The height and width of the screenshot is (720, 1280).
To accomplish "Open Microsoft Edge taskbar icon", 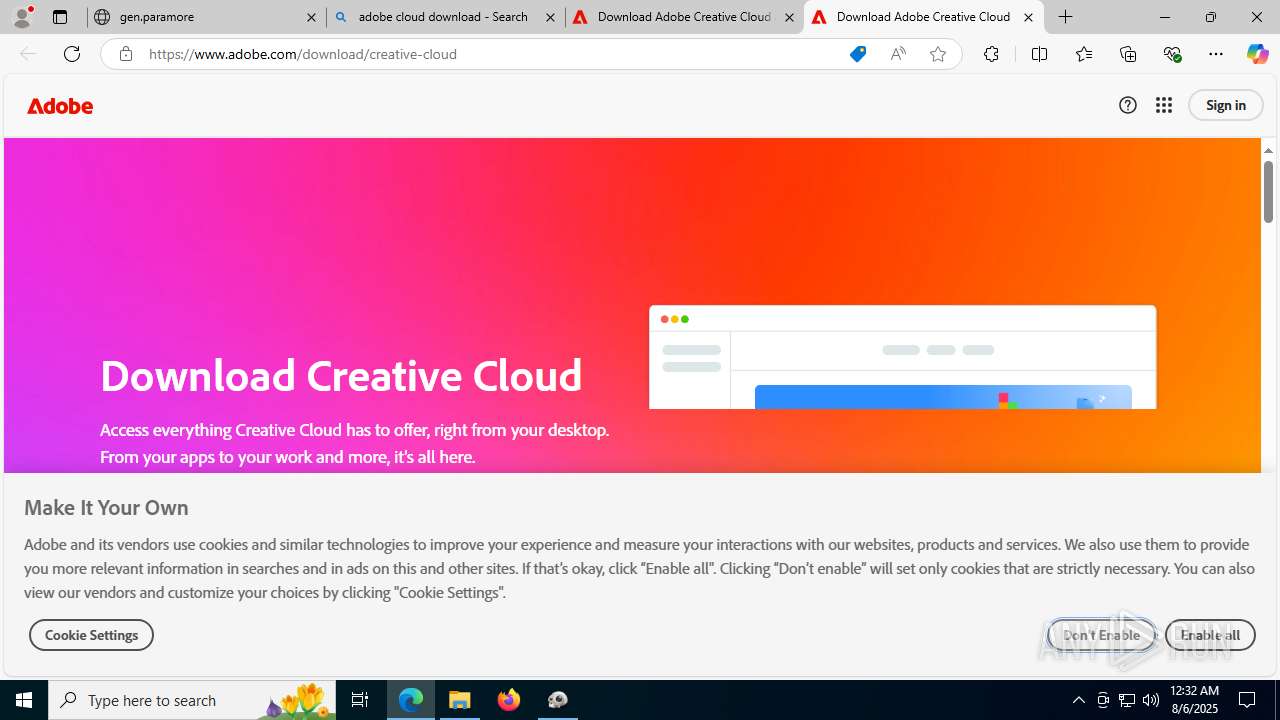I will point(411,700).
